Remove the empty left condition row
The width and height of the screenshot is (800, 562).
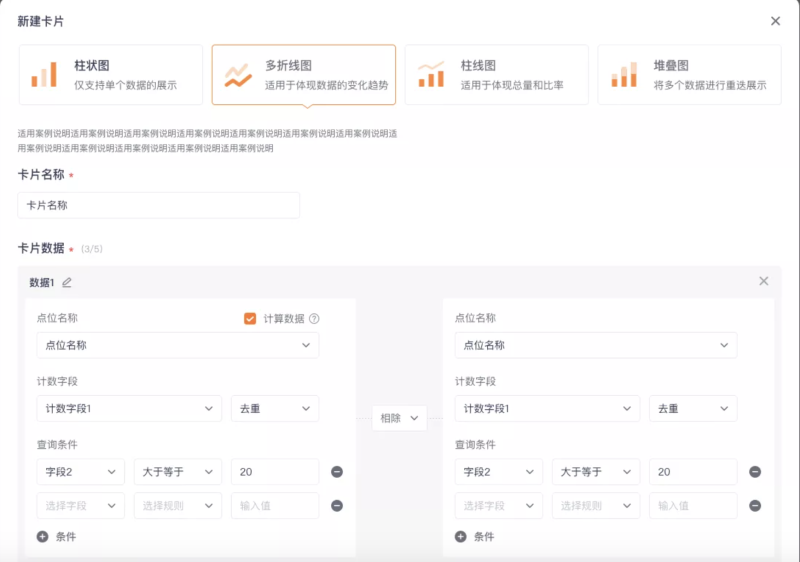[337, 506]
